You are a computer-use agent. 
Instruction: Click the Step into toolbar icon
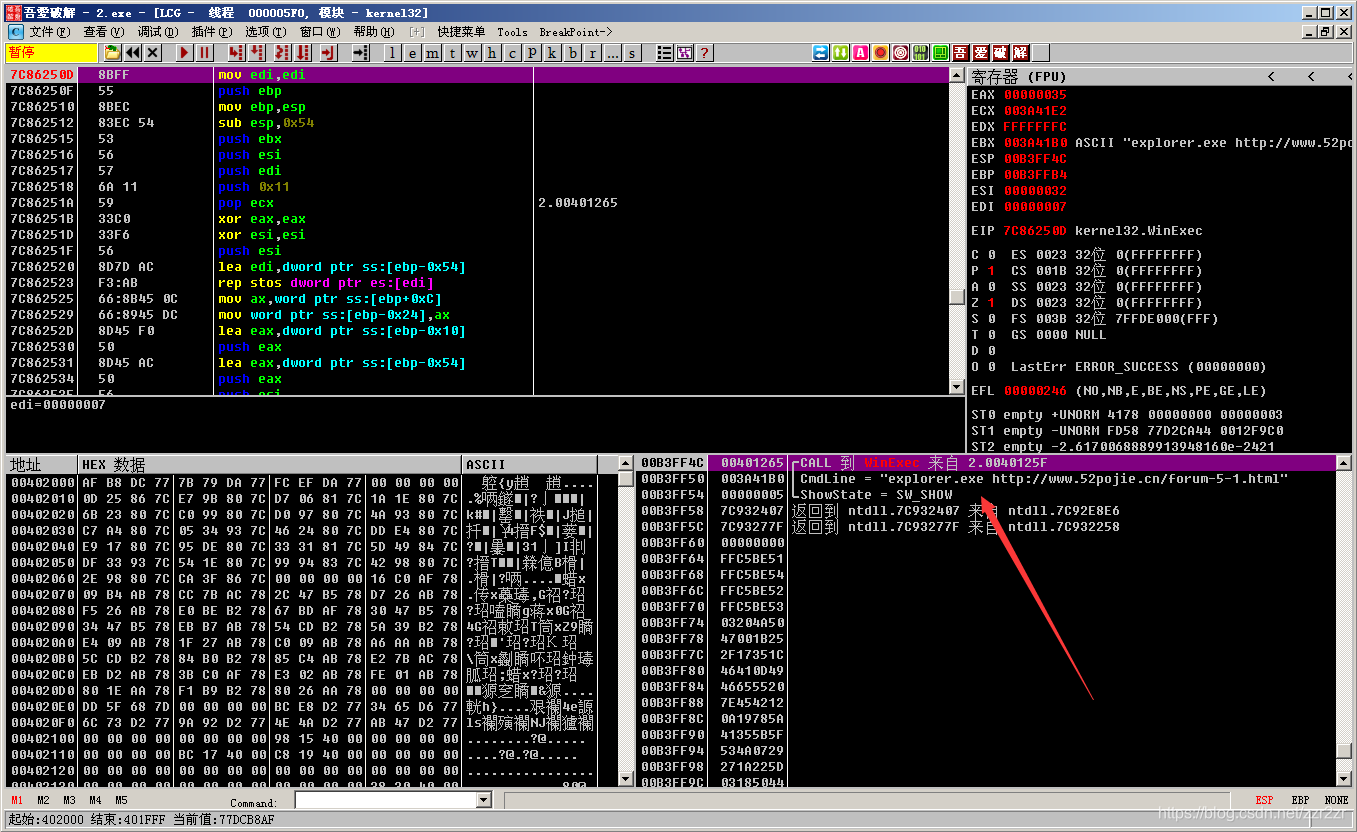[x=237, y=53]
